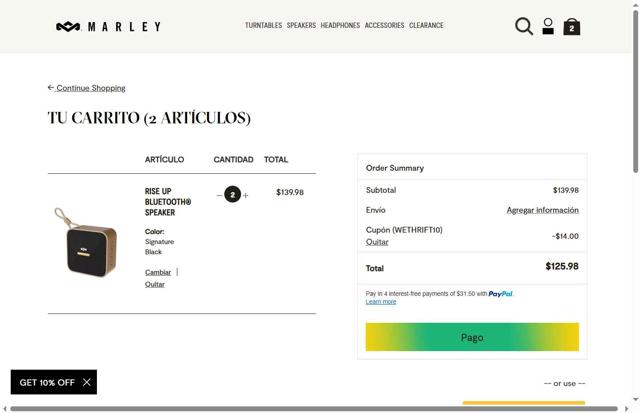Image resolution: width=640 pixels, height=413 pixels.
Task: Select the Order Summary heading
Action: (395, 168)
